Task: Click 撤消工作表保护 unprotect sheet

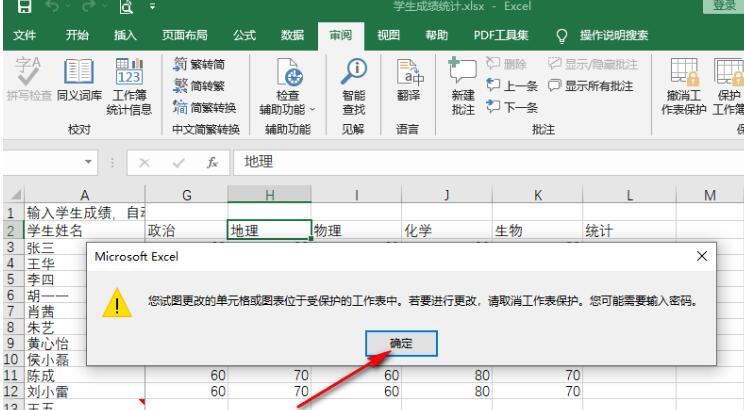Action: click(x=684, y=86)
